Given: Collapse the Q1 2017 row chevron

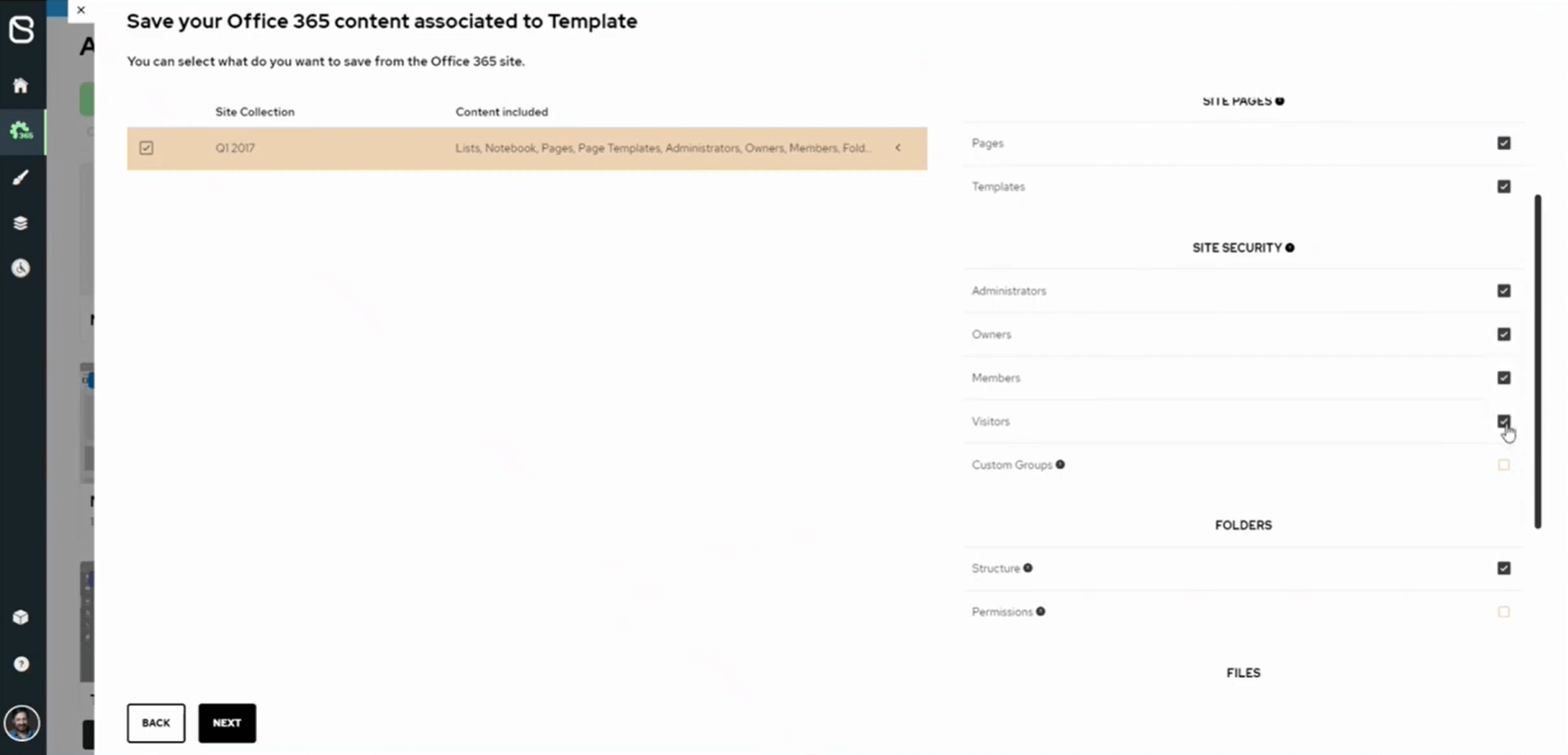Looking at the screenshot, I should click(x=898, y=148).
